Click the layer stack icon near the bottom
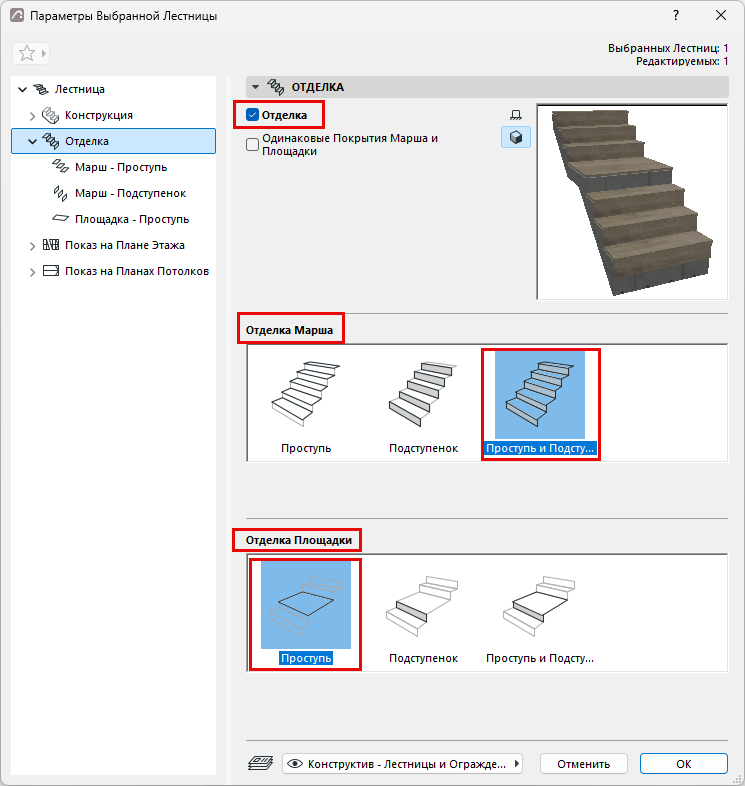The height and width of the screenshot is (786, 745). pos(260,763)
